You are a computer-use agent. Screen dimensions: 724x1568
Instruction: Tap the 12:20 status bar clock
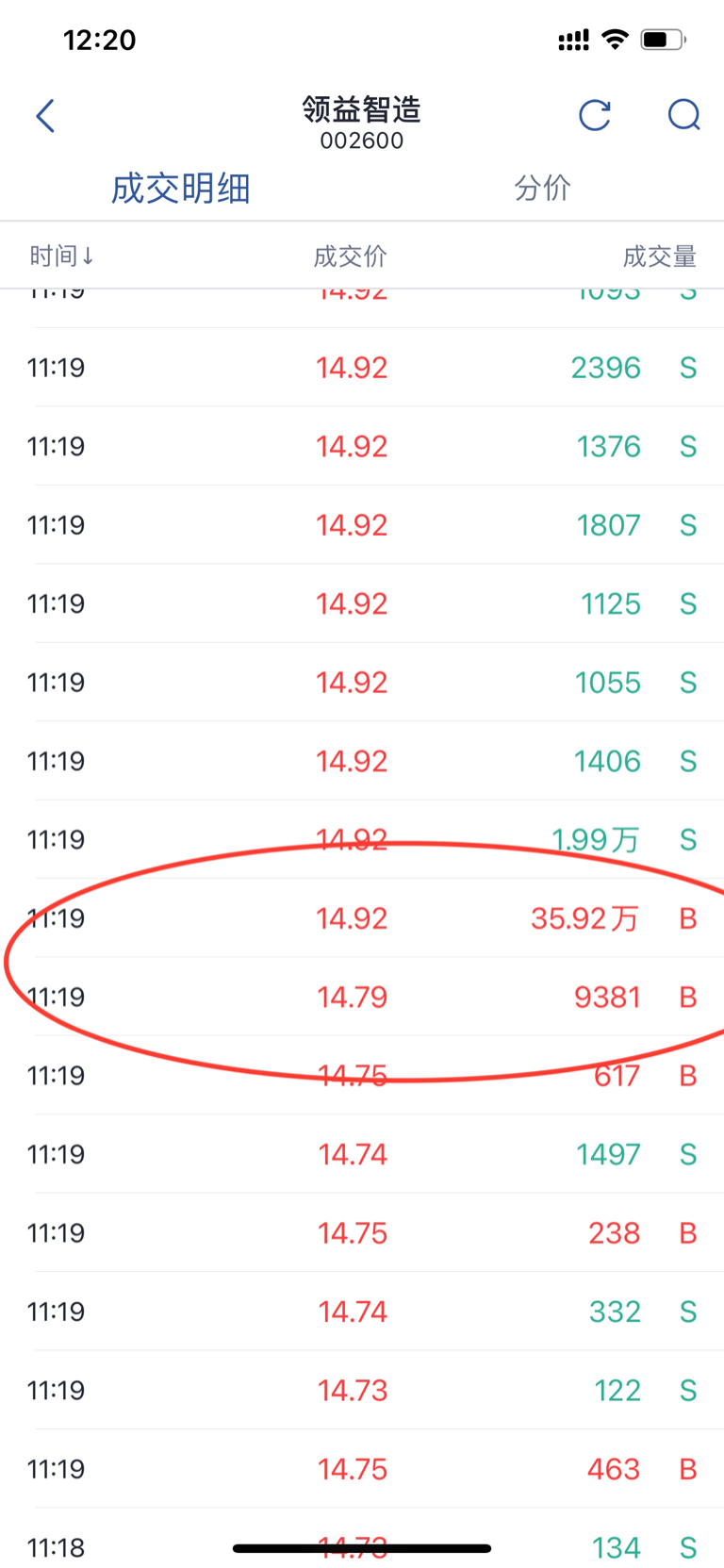pyautogui.click(x=99, y=40)
